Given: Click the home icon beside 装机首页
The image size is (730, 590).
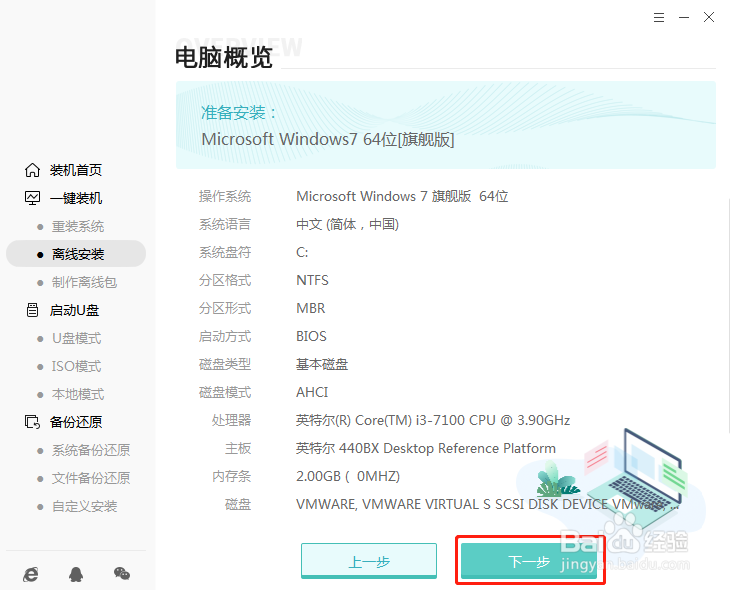Looking at the screenshot, I should click(32, 170).
